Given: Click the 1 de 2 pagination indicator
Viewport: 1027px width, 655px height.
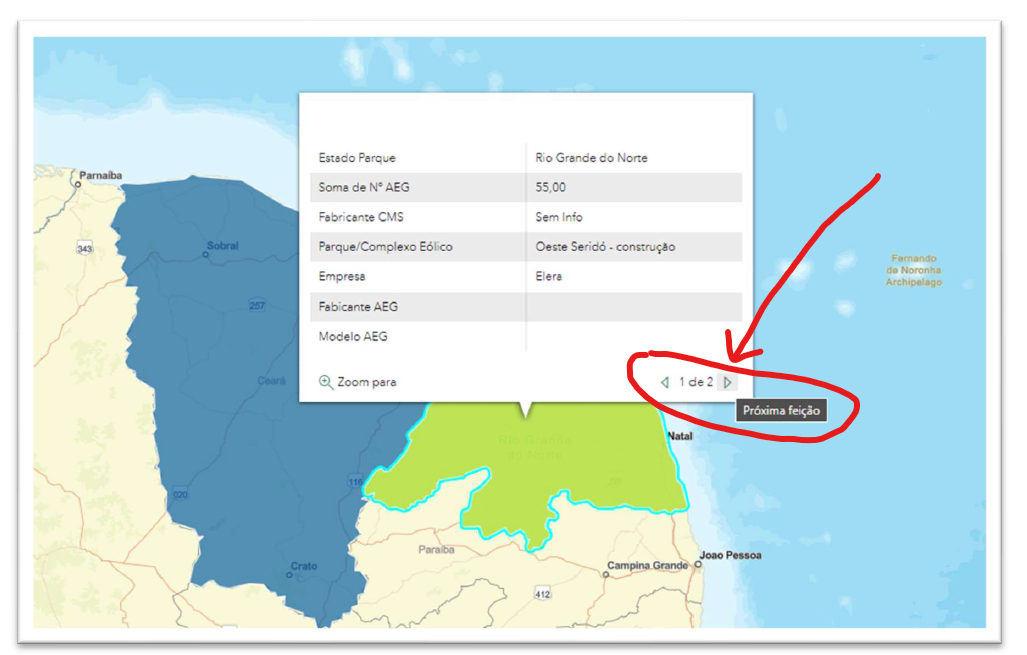Looking at the screenshot, I should coord(696,381).
